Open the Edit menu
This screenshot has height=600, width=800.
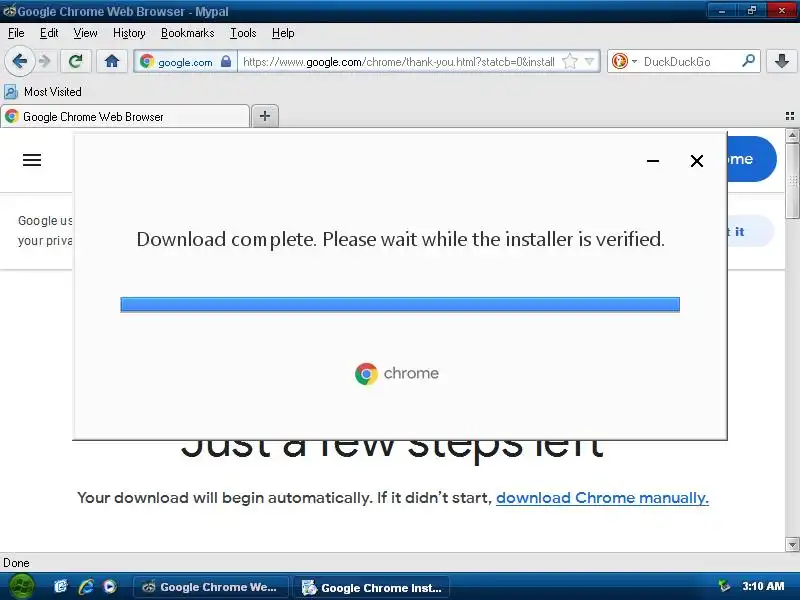[49, 33]
